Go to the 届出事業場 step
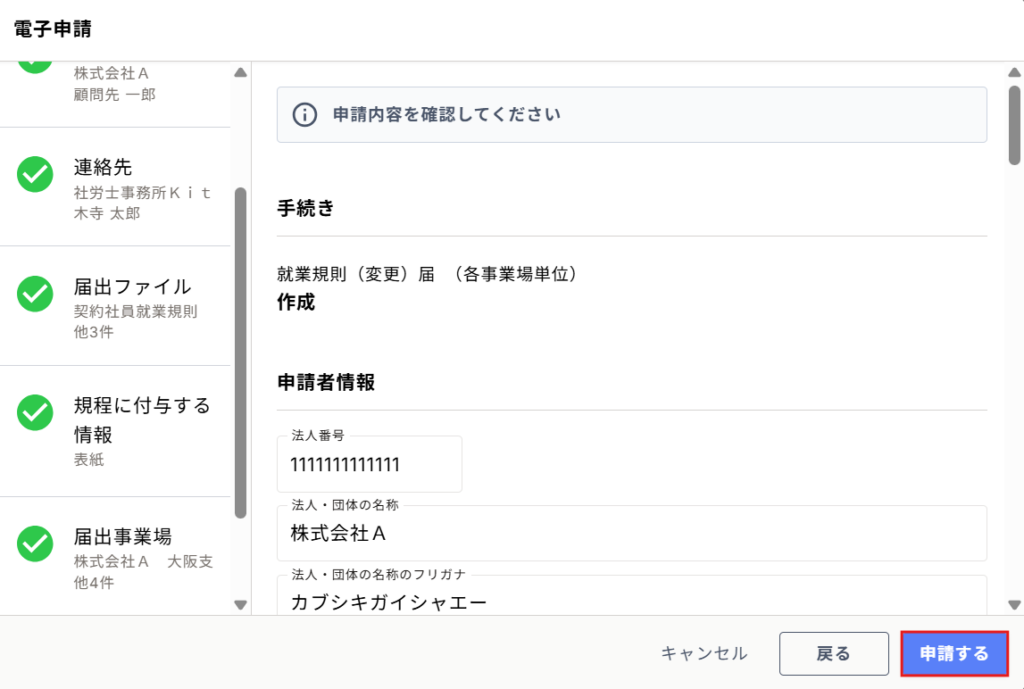This screenshot has height=689, width=1024. 115,556
